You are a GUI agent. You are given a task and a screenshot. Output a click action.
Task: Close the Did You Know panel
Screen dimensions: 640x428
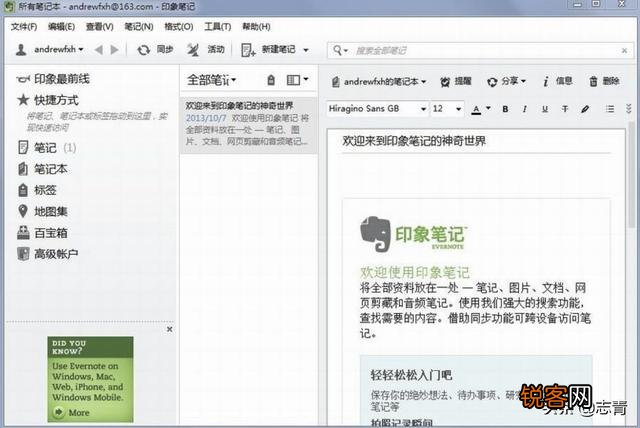tap(170, 329)
